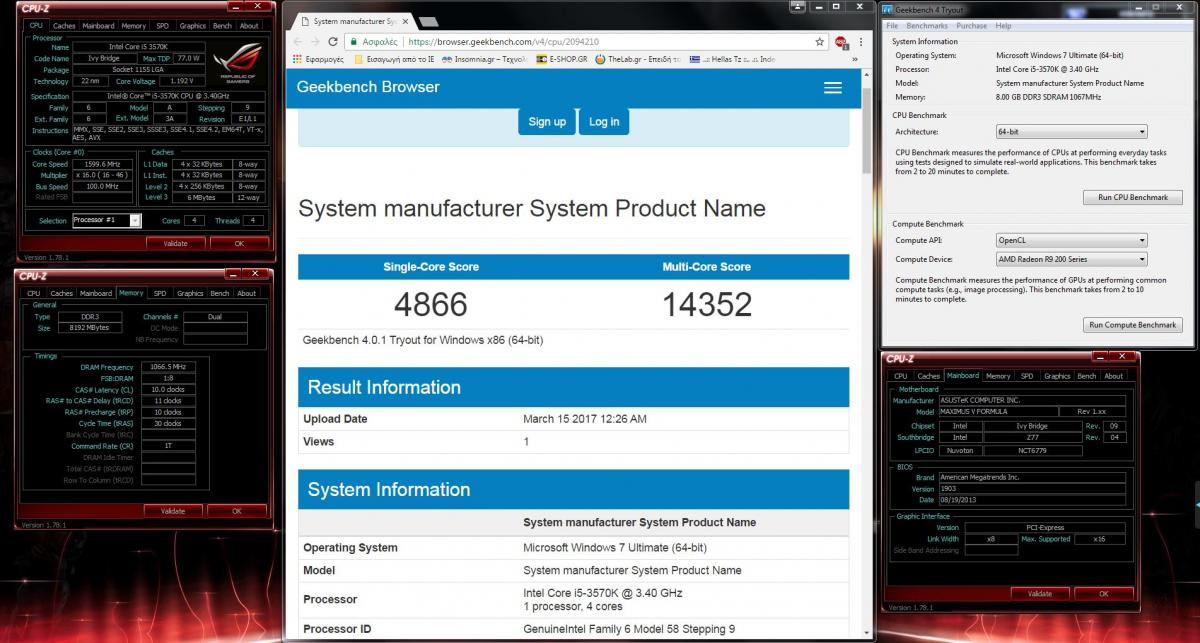Switch to Caches tab in top-left CPU-Z
This screenshot has height=643, width=1200.
pyautogui.click(x=64, y=26)
